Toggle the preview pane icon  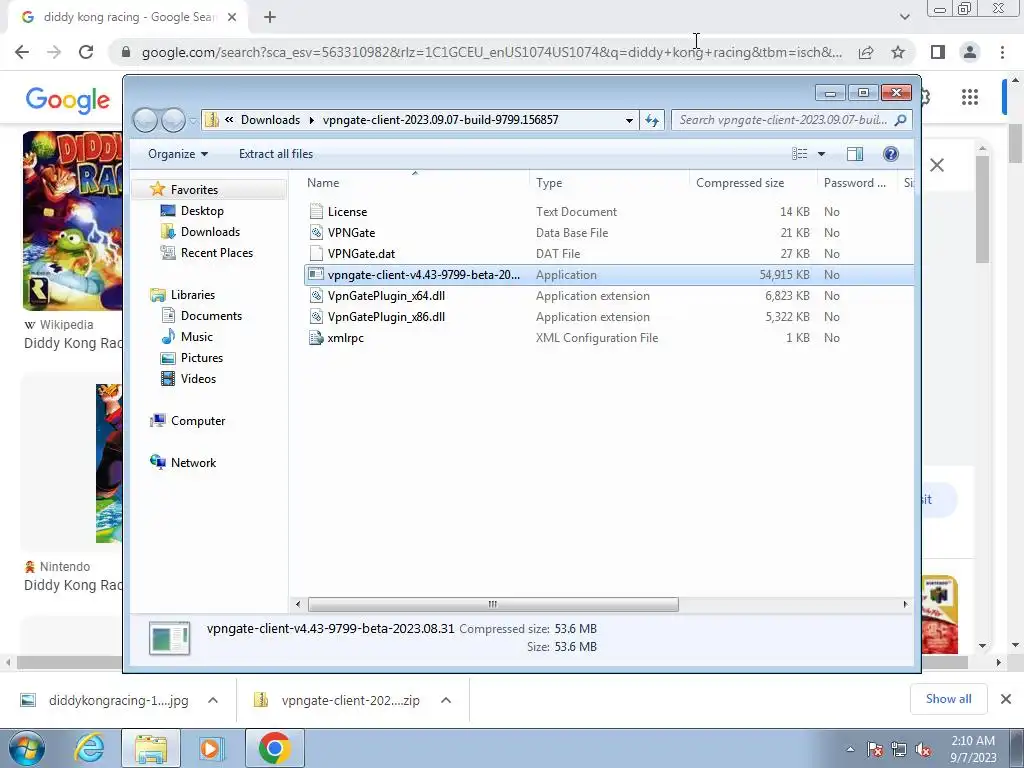854,154
